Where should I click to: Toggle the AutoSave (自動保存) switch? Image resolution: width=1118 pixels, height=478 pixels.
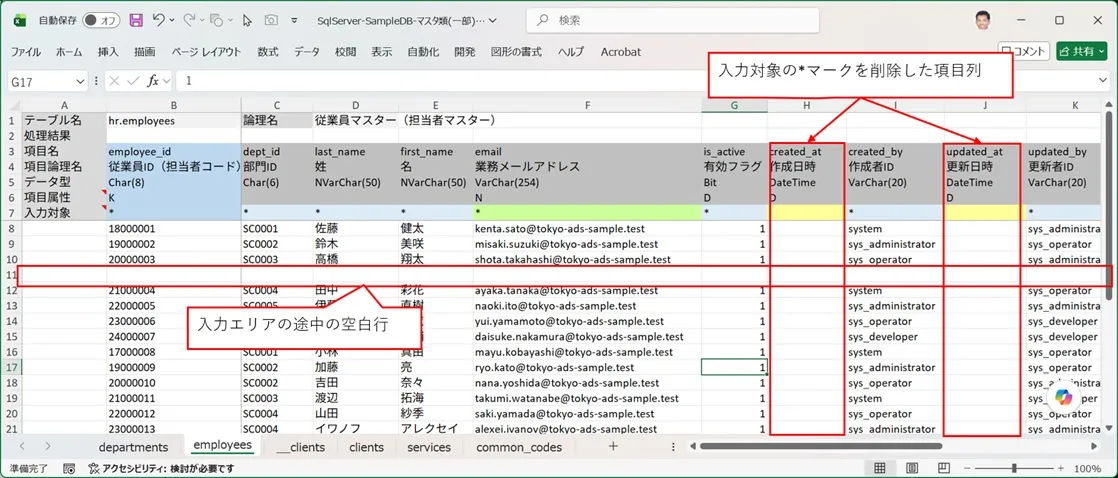coord(101,21)
